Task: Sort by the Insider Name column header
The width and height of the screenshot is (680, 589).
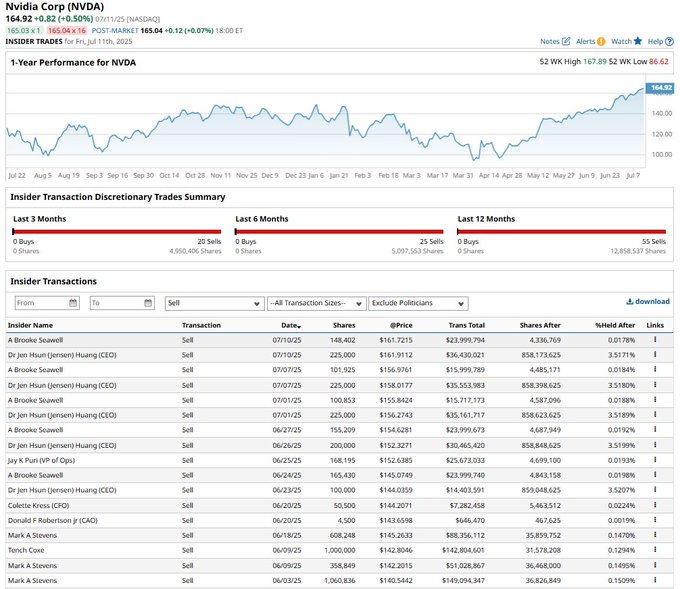Action: coord(31,326)
